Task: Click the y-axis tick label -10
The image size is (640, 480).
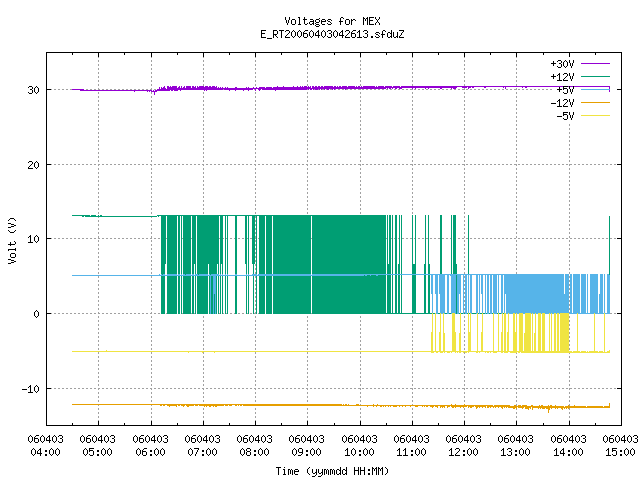Action: click(x=31, y=389)
